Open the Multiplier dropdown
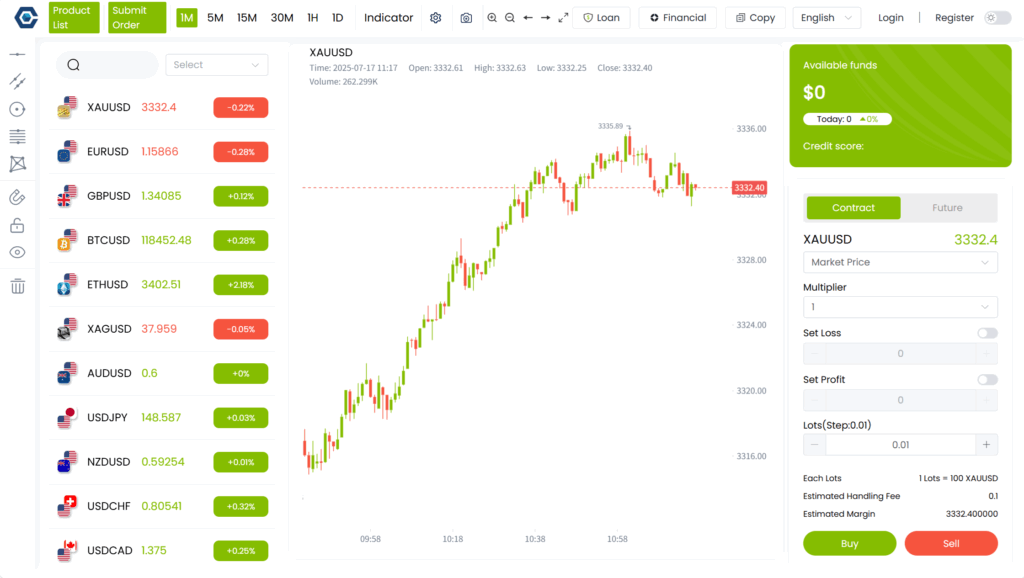Screen dimensions: 1024x578 click(x=900, y=307)
